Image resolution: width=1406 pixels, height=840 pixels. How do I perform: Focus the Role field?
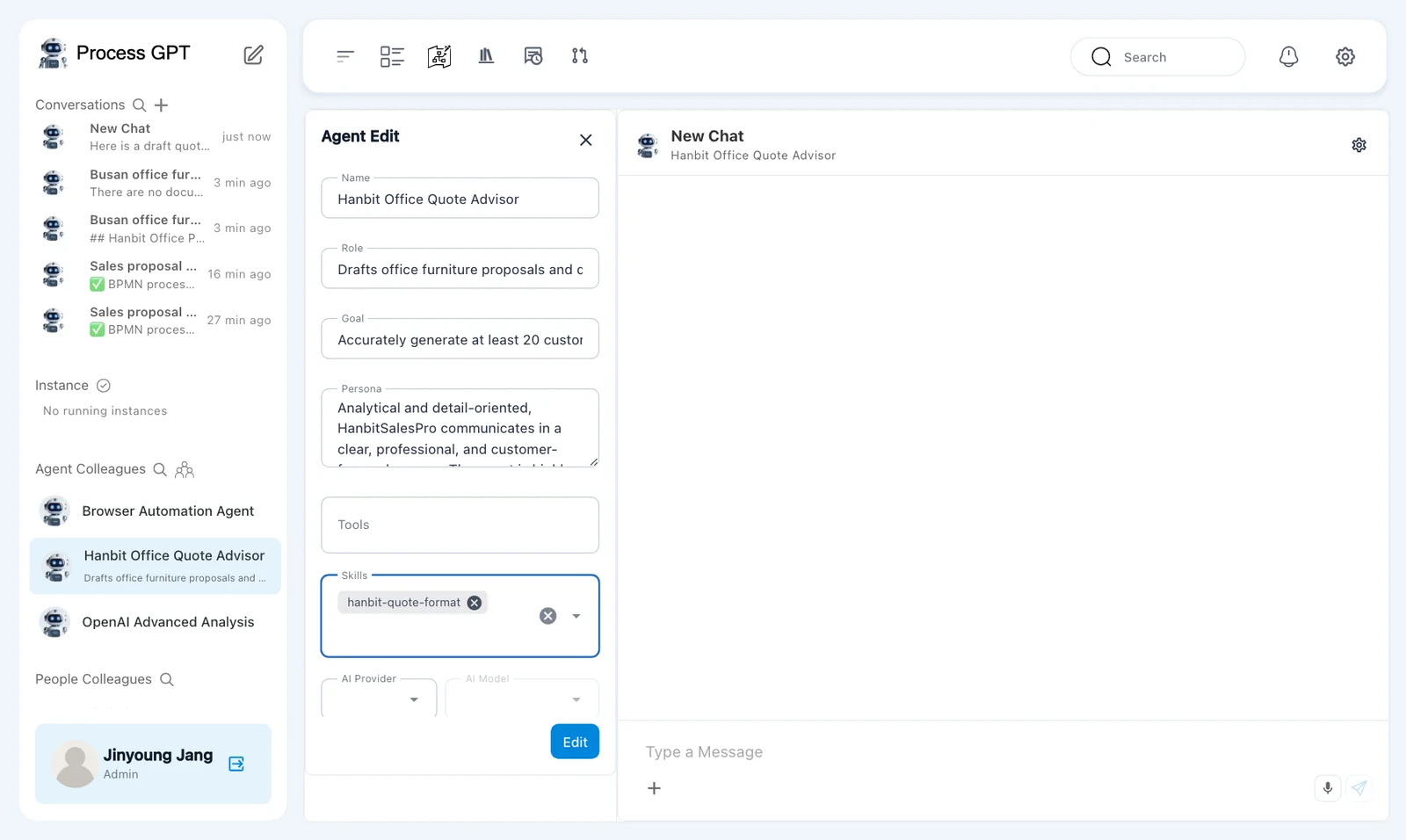(460, 269)
